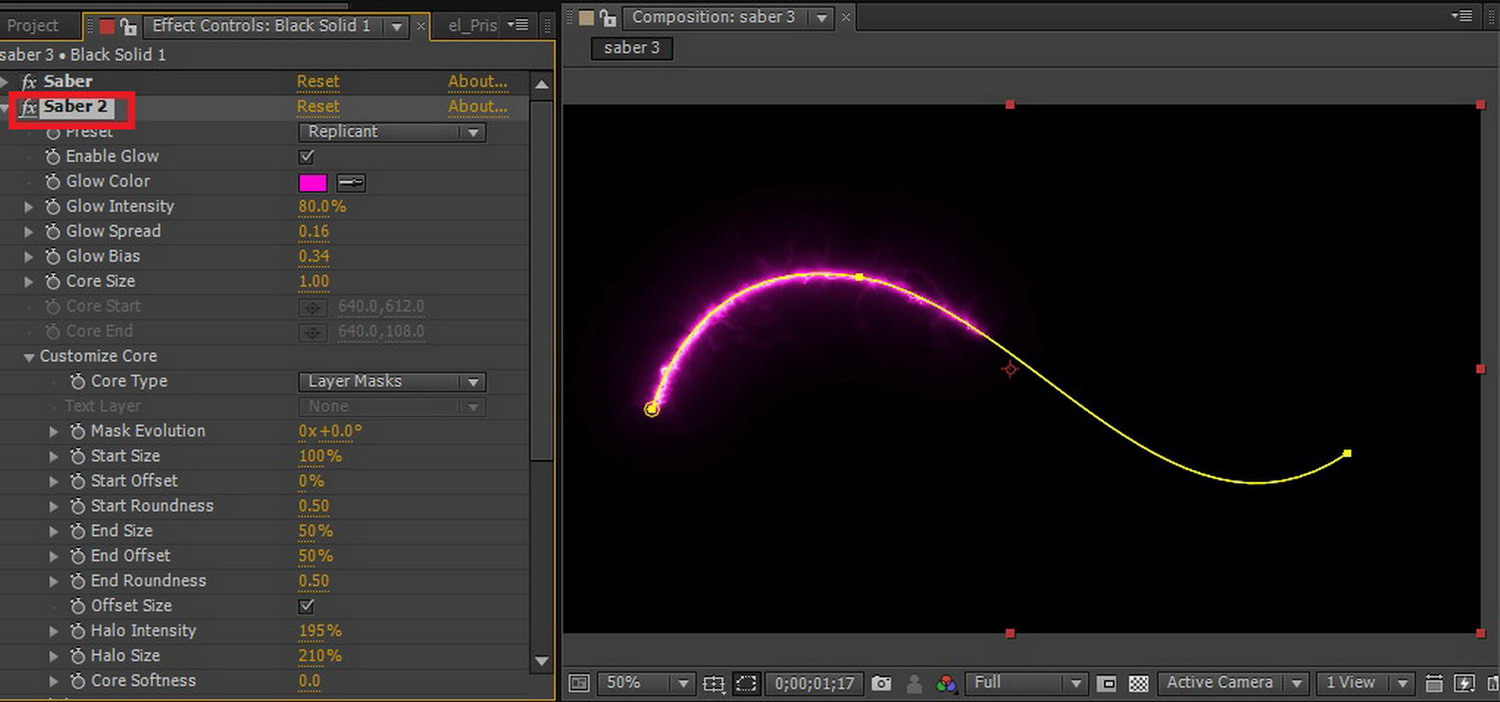
Task: Open the Composition: saber 3 tab dropdown arrow
Action: (x=822, y=18)
